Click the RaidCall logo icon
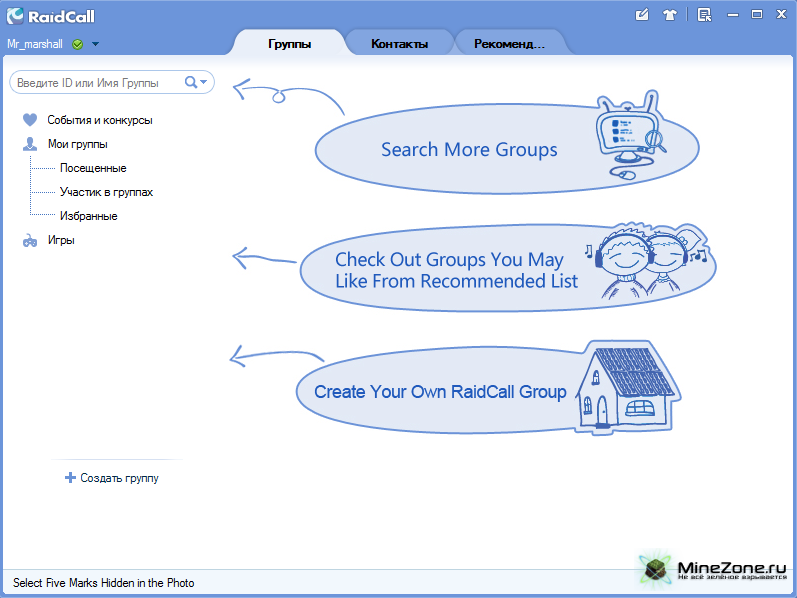The width and height of the screenshot is (797, 598). click(15, 15)
